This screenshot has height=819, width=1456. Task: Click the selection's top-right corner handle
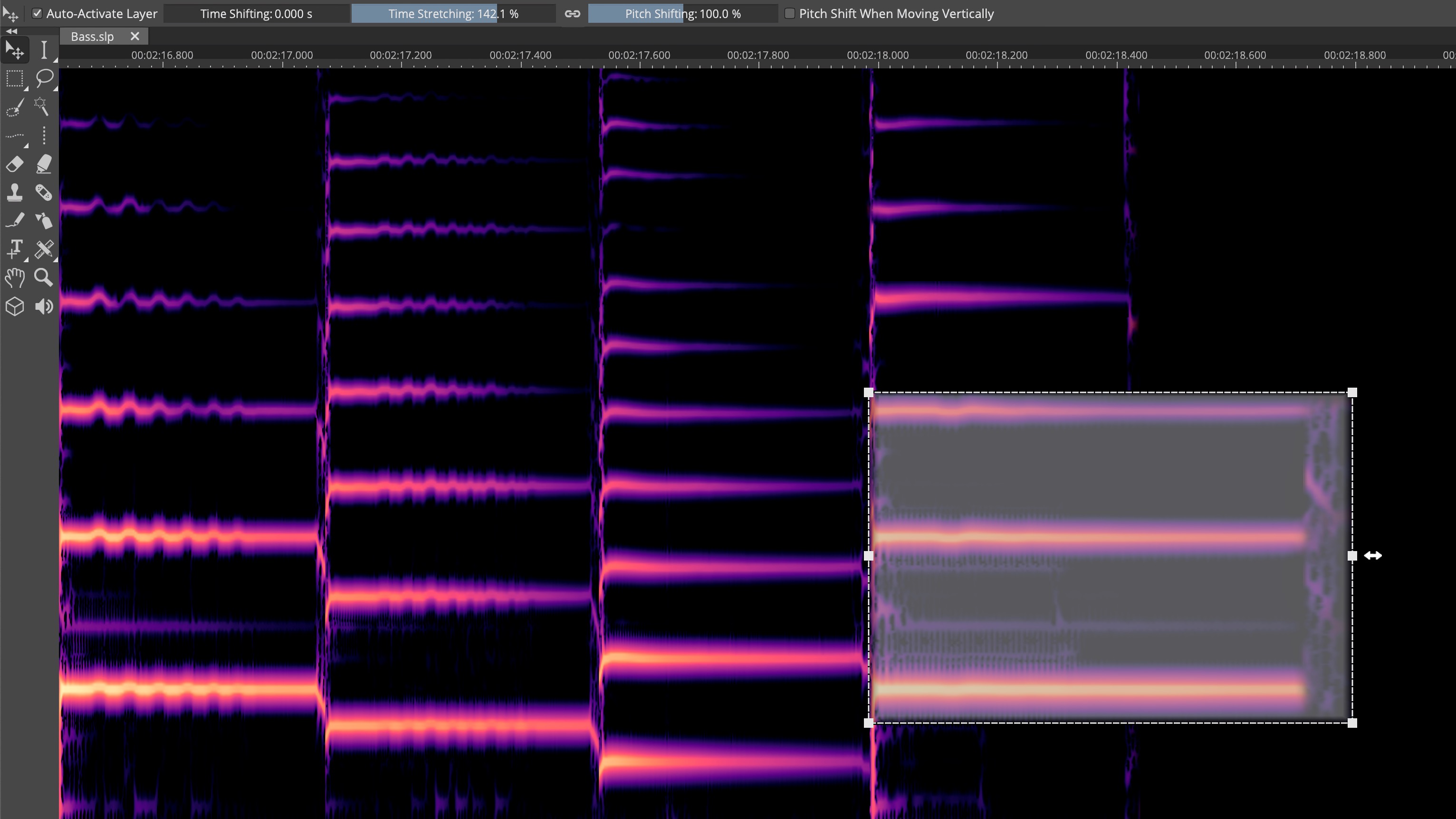point(1352,392)
